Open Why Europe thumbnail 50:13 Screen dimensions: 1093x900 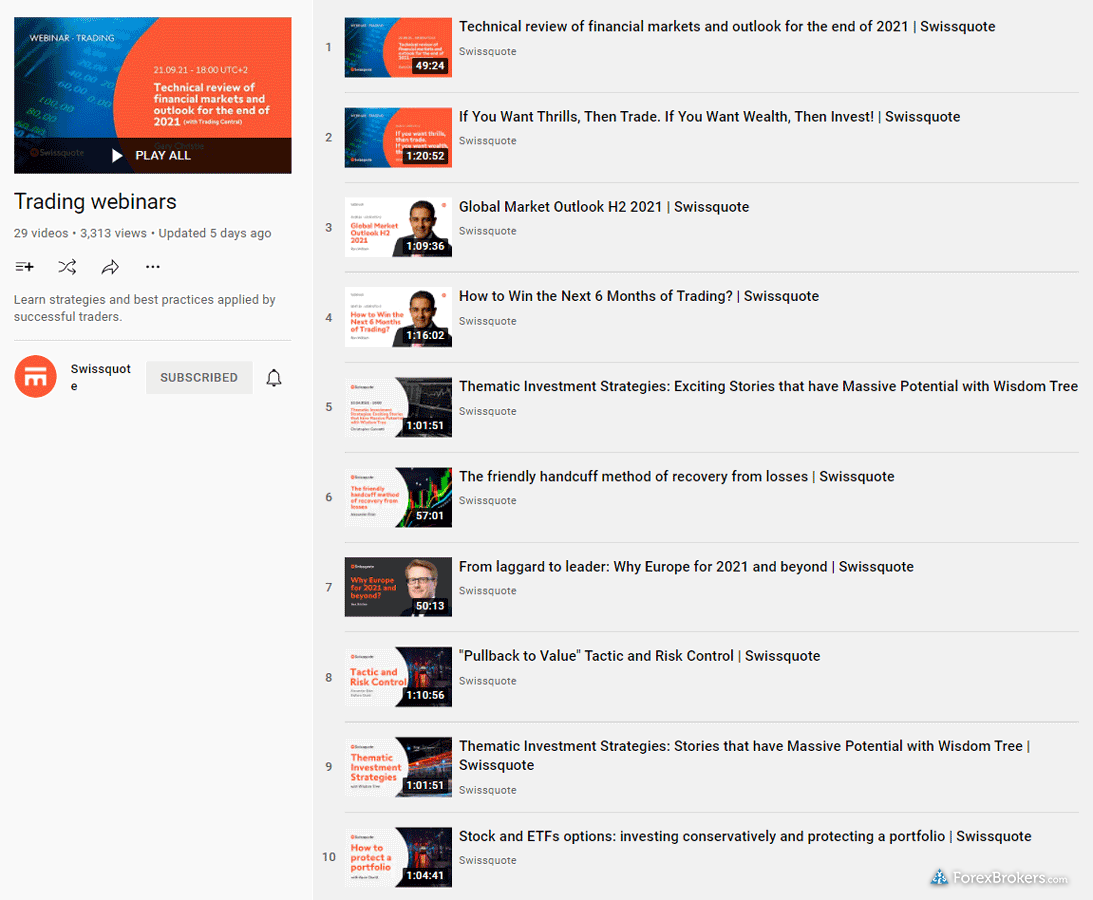point(398,587)
